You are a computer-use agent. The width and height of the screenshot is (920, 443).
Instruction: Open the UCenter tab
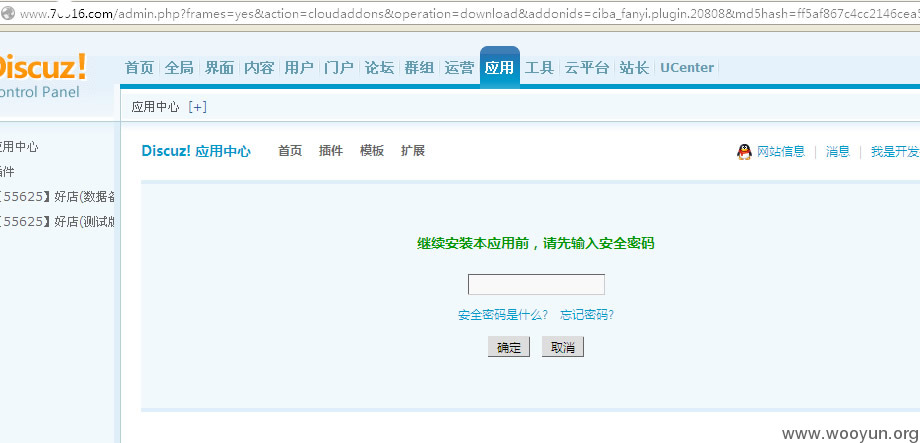click(x=686, y=67)
